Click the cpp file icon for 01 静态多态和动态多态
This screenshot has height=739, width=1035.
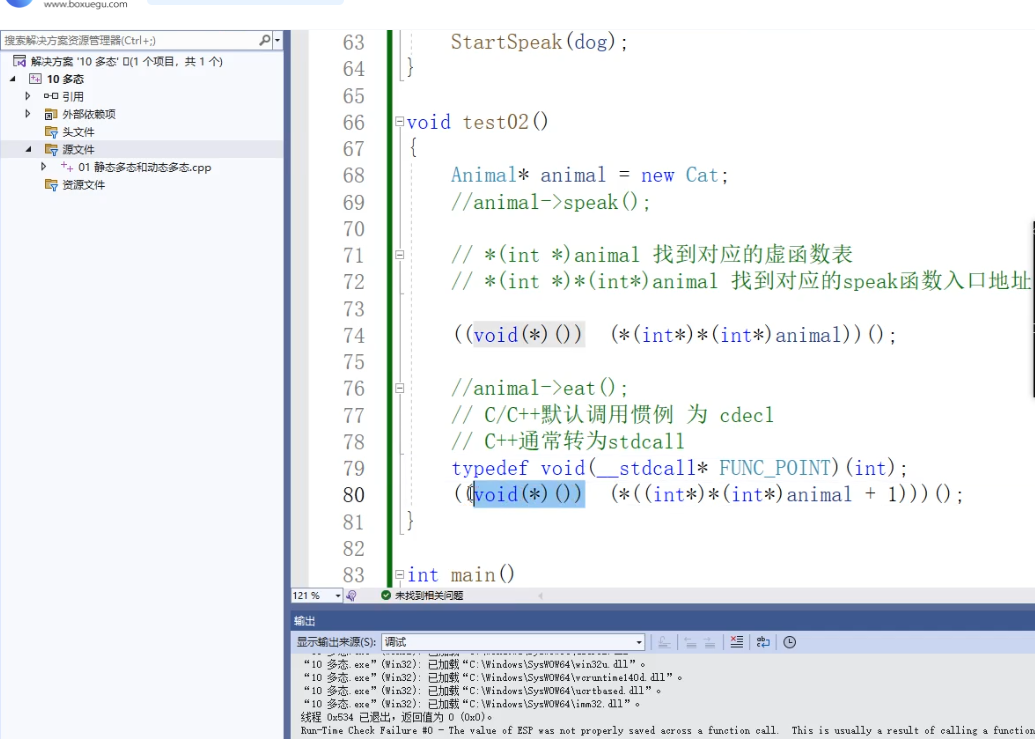pos(67,167)
